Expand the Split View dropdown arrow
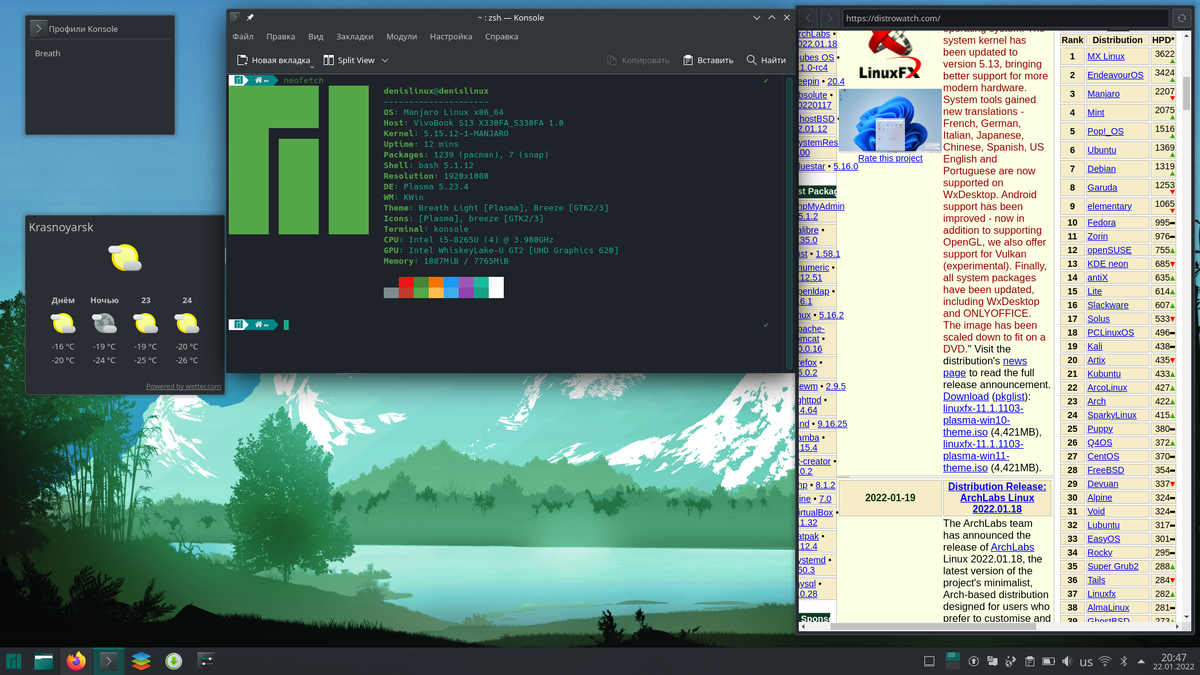Image resolution: width=1200 pixels, height=675 pixels. [384, 60]
